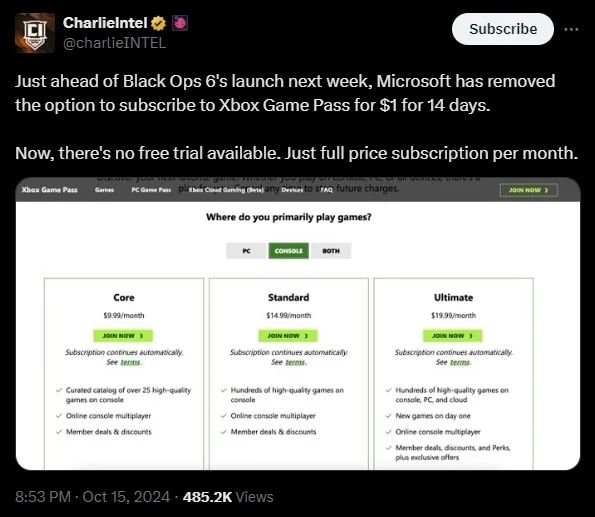
Task: Click JOIN NOW under Ultimate plan
Action: (x=453, y=336)
